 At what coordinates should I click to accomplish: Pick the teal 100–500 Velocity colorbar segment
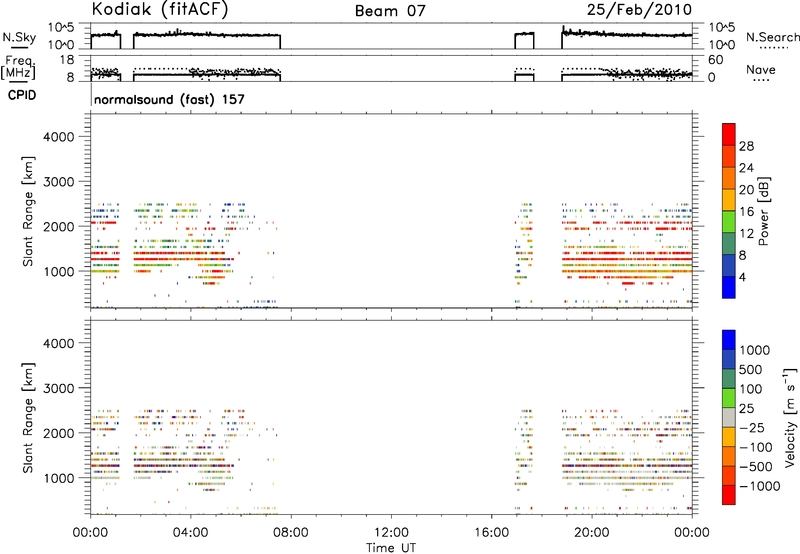[729, 379]
